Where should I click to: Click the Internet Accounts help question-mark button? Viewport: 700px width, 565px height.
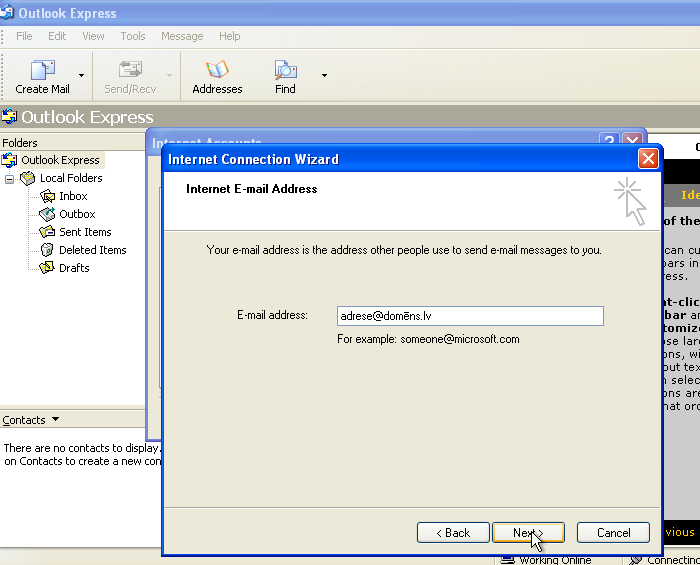click(x=609, y=139)
